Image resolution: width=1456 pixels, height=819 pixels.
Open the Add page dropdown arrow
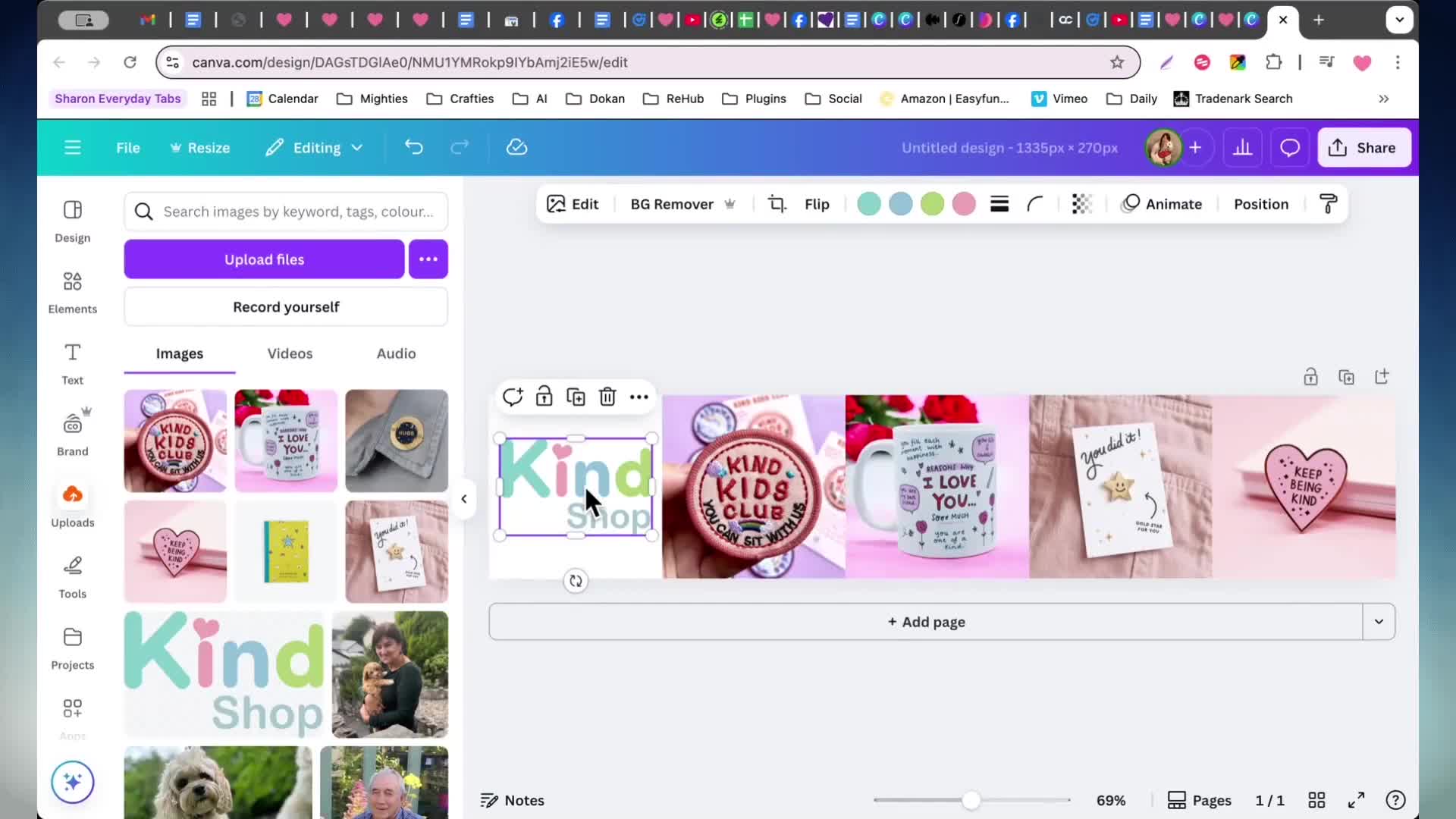click(x=1379, y=622)
